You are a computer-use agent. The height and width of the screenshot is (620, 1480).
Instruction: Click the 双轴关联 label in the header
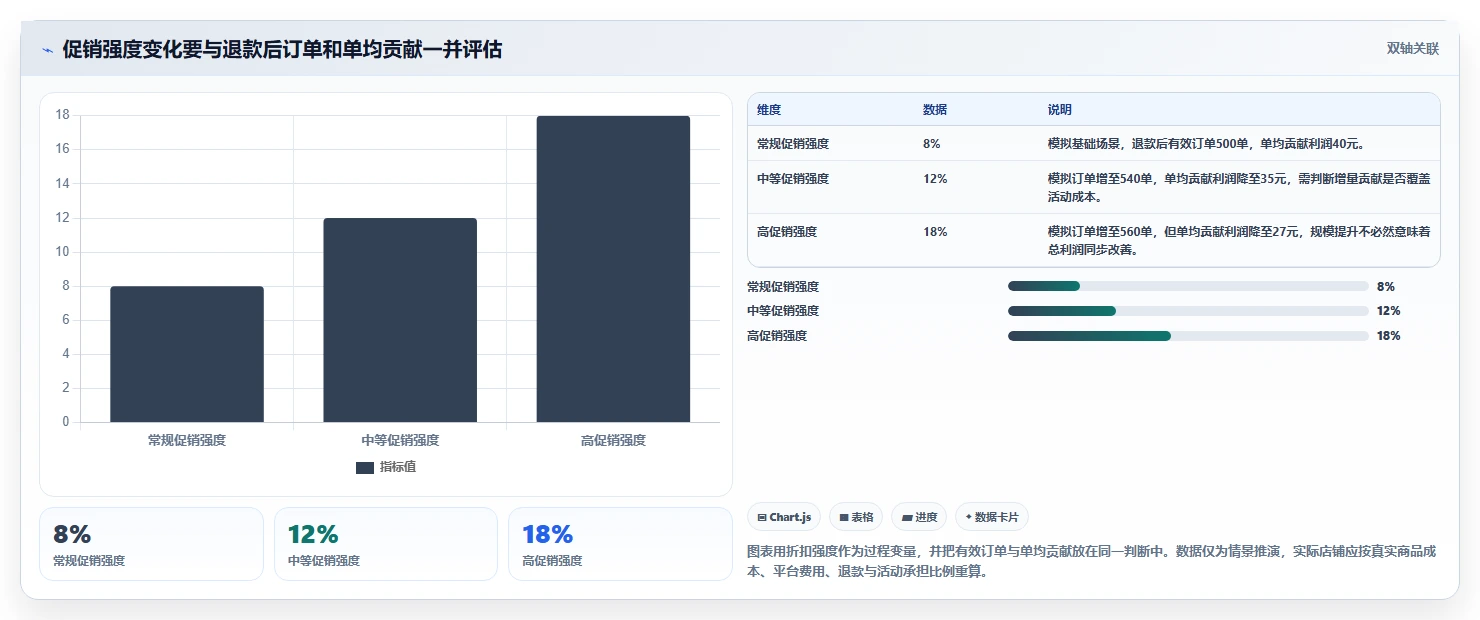tap(1412, 49)
